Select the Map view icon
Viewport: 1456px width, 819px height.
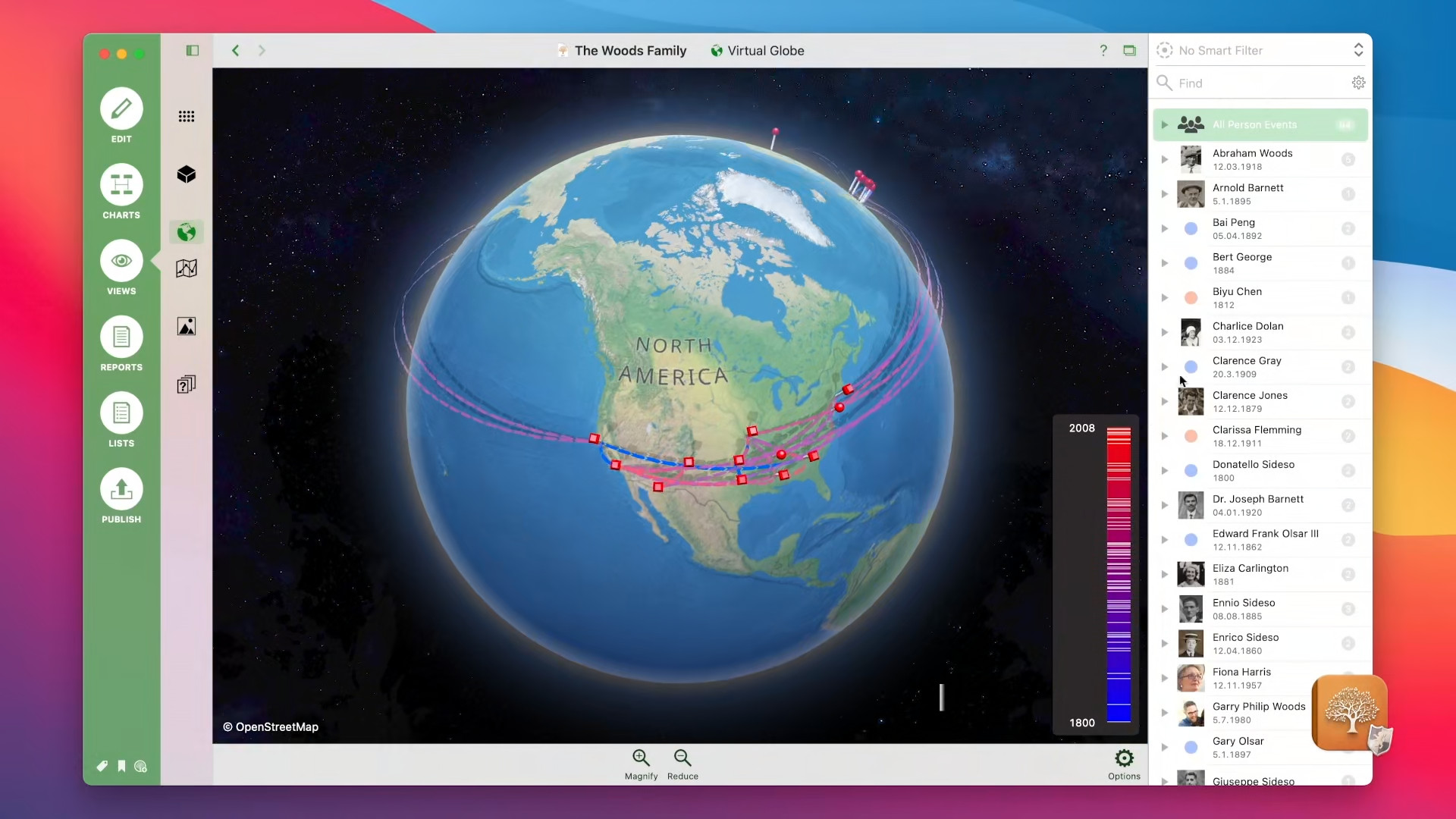(186, 268)
